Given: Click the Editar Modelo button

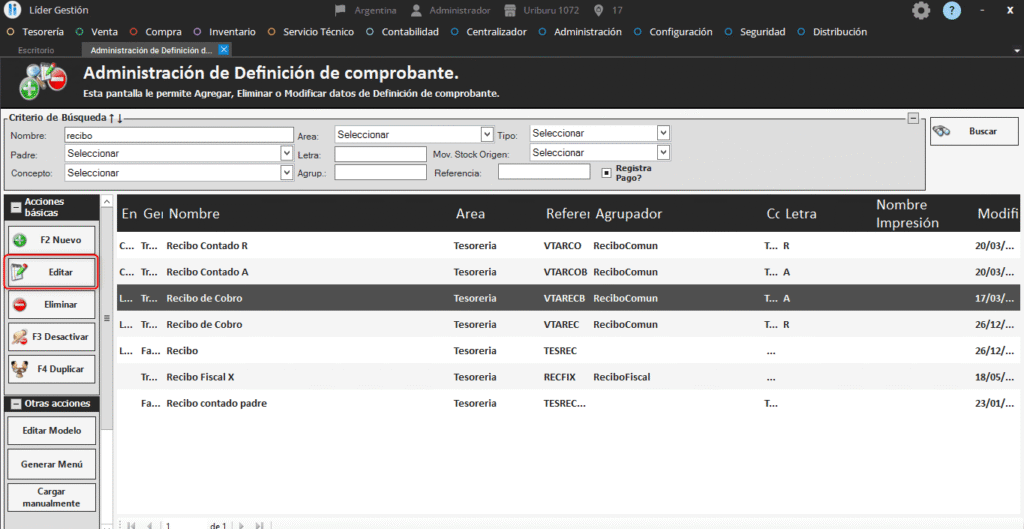Looking at the screenshot, I should pos(52,431).
